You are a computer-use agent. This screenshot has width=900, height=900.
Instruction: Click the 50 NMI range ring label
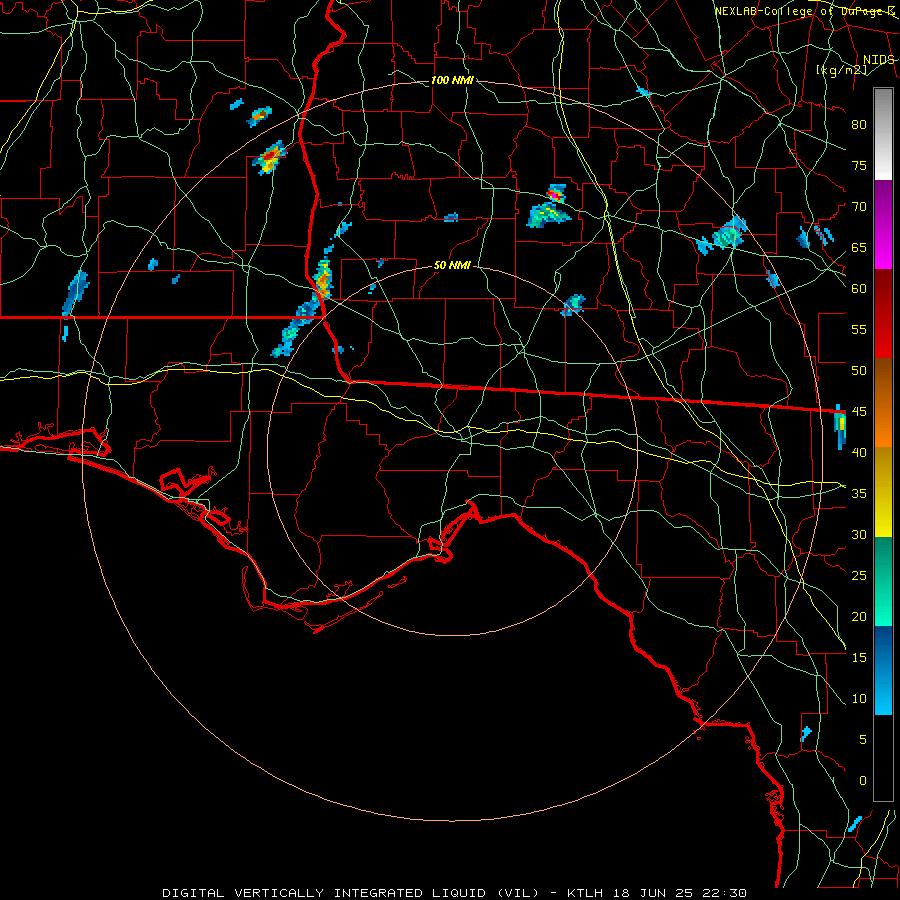pos(452,265)
